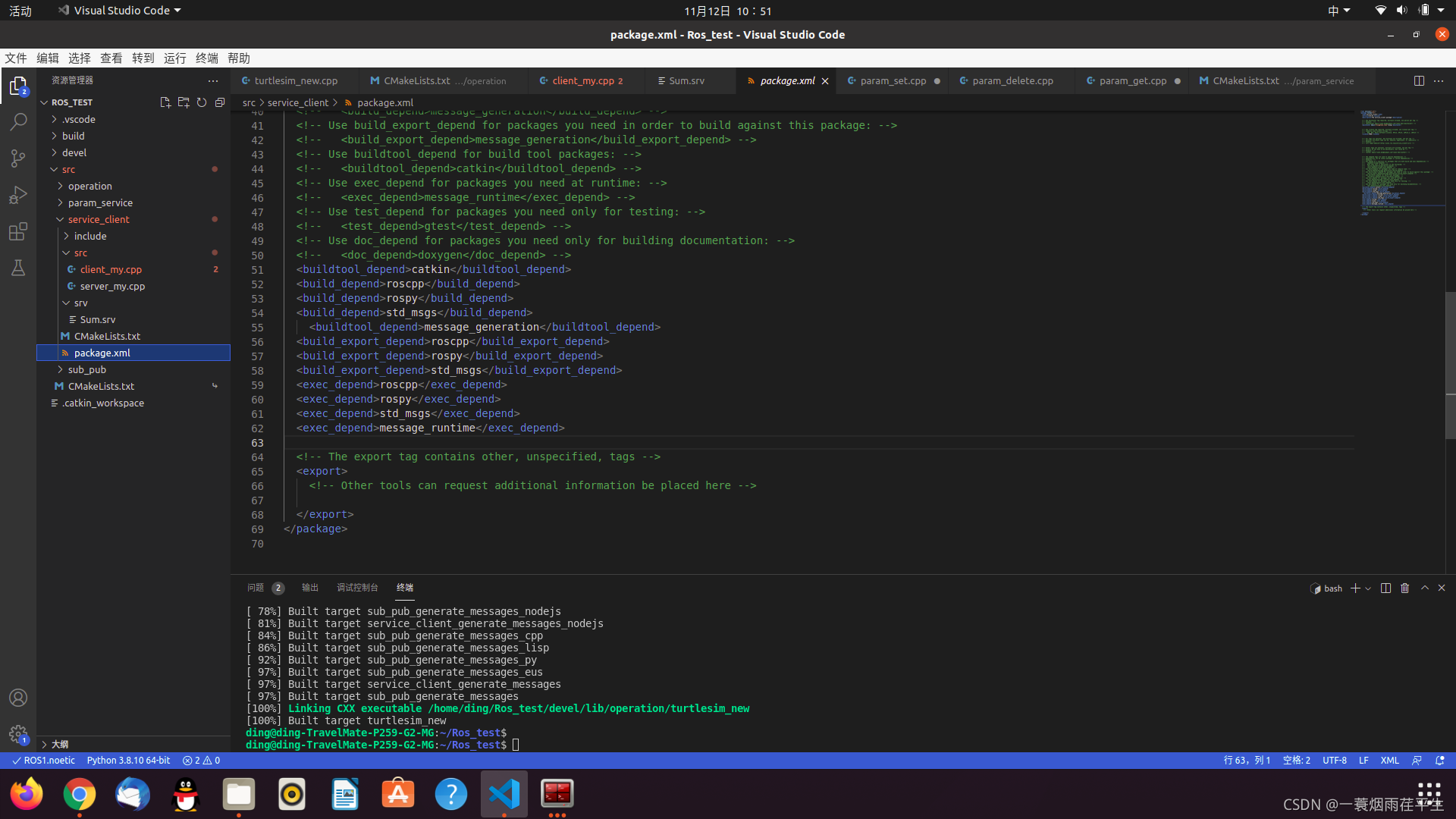Switch to Sum.srv editor tab

(687, 80)
